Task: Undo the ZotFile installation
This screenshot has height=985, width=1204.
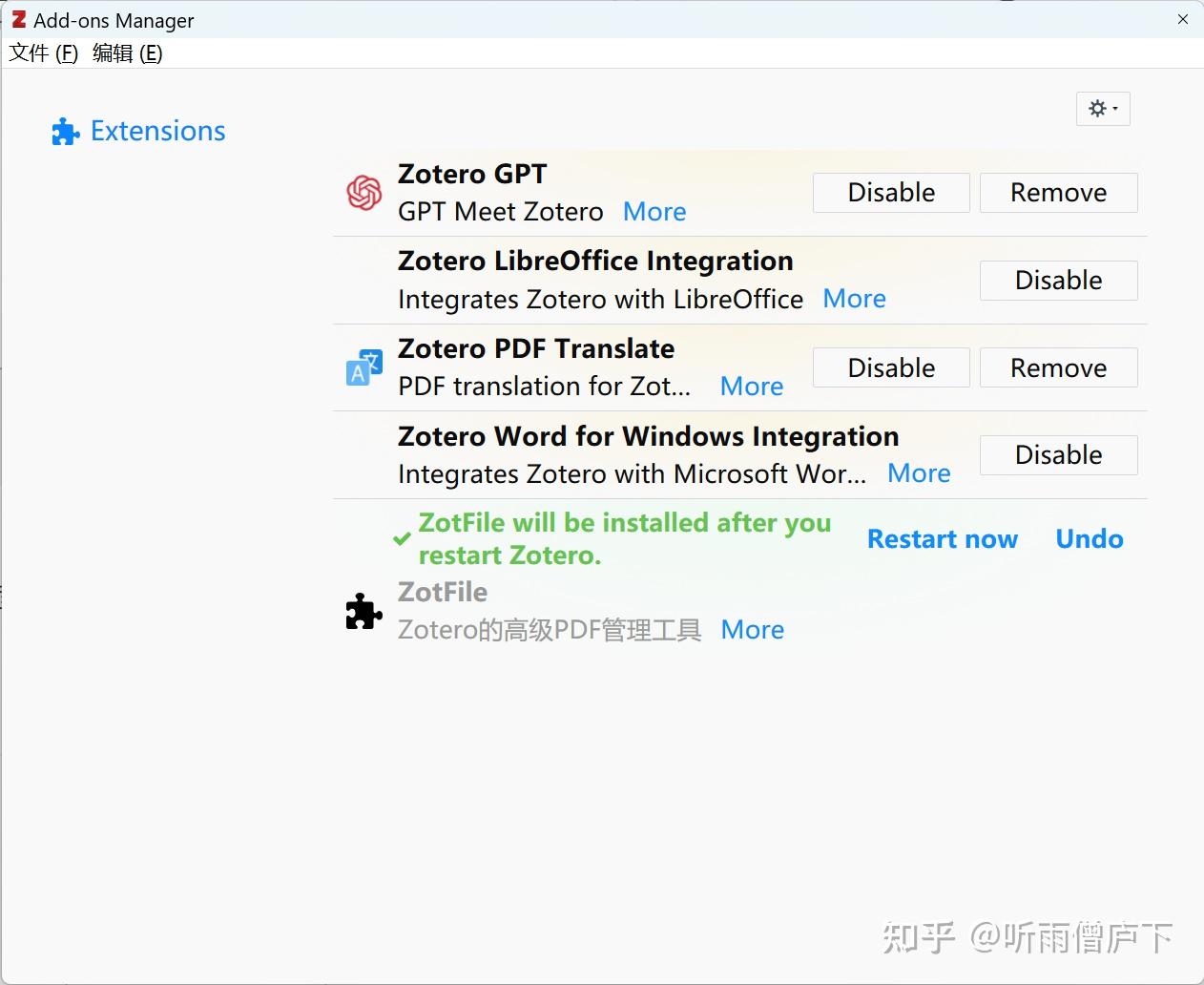Action: tap(1089, 538)
